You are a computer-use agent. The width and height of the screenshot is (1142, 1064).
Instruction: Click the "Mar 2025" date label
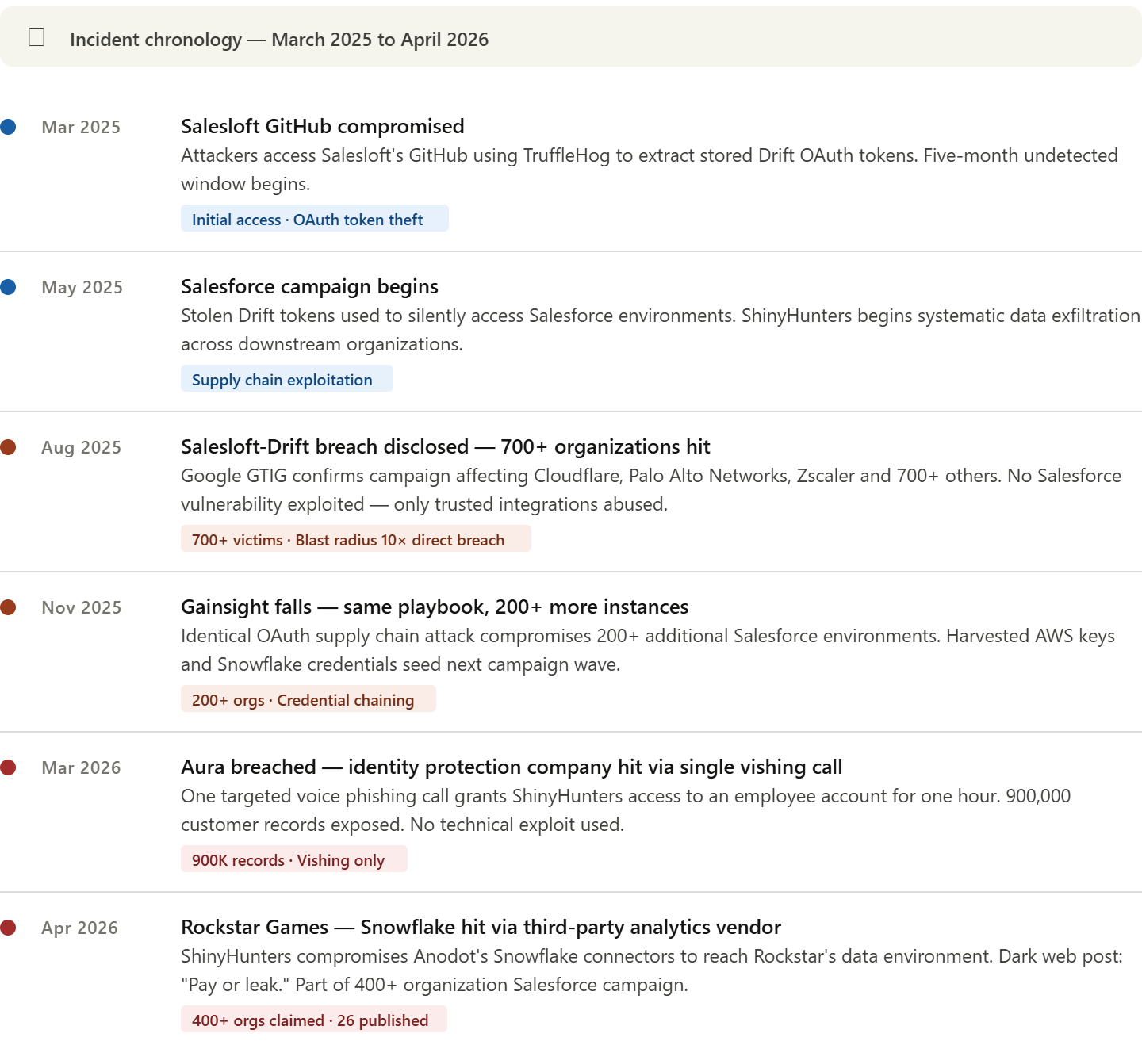click(81, 128)
